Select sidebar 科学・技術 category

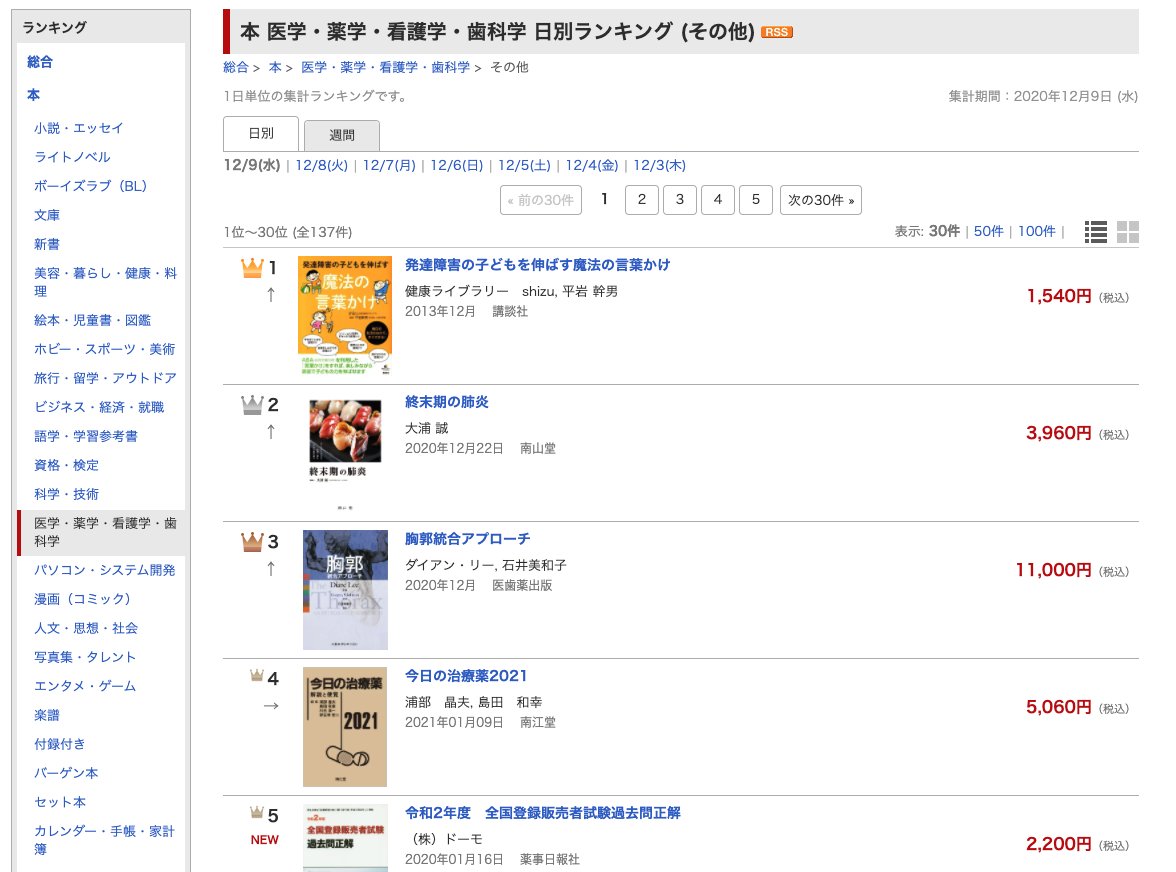point(66,494)
